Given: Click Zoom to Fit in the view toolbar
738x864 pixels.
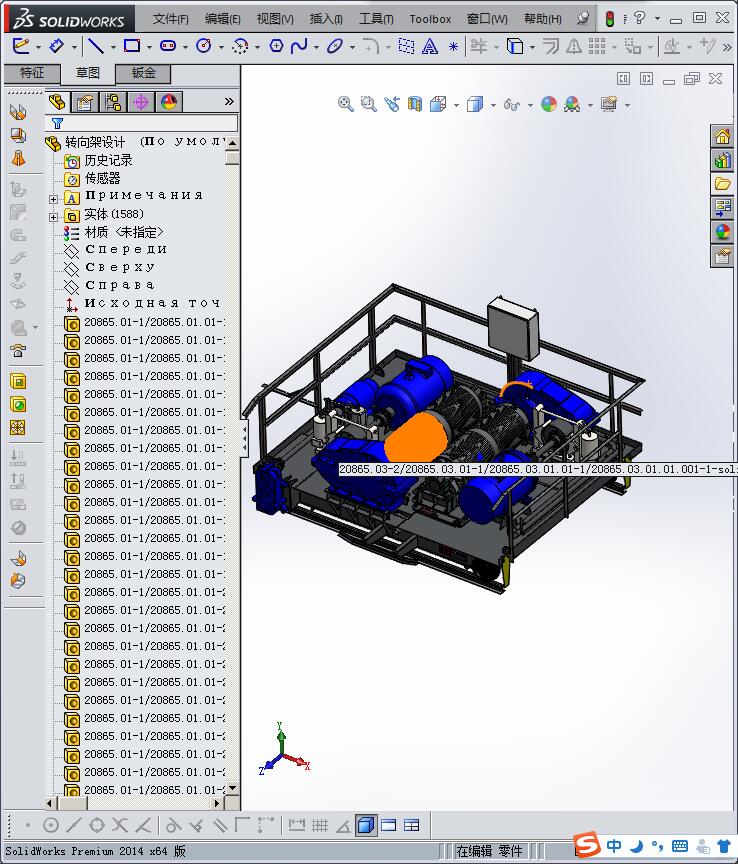Looking at the screenshot, I should point(346,104).
